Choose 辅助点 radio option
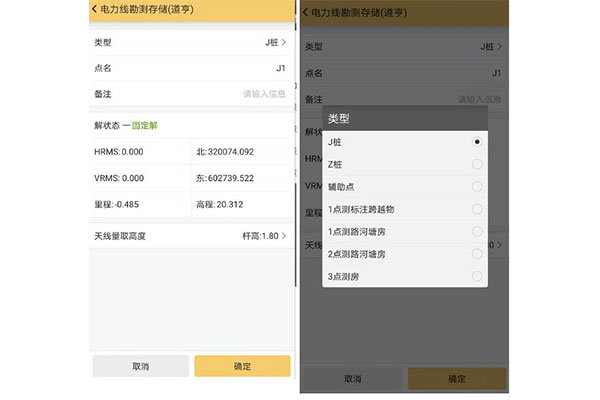 (477, 187)
